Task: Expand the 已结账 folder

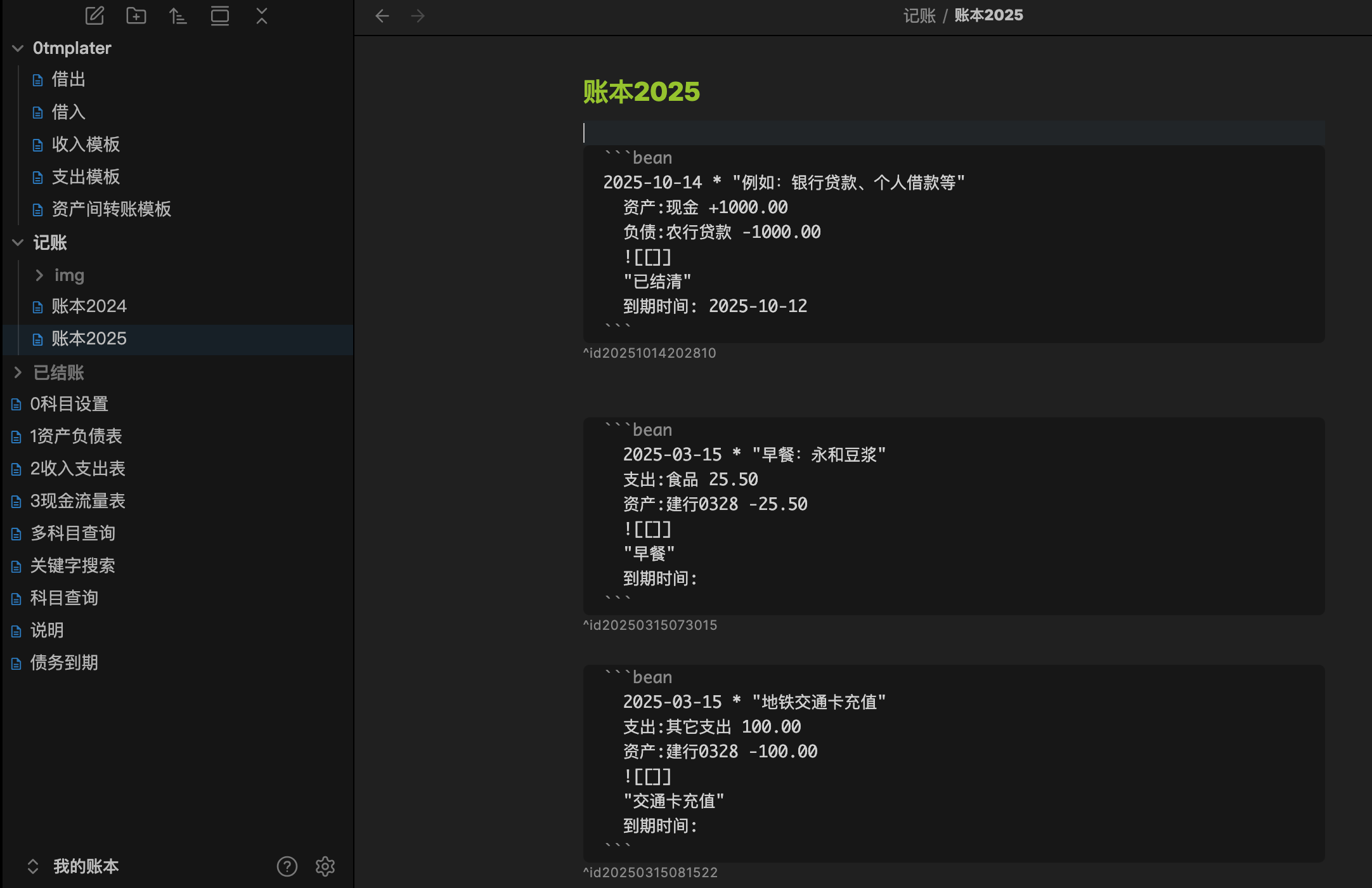Action: 18,373
